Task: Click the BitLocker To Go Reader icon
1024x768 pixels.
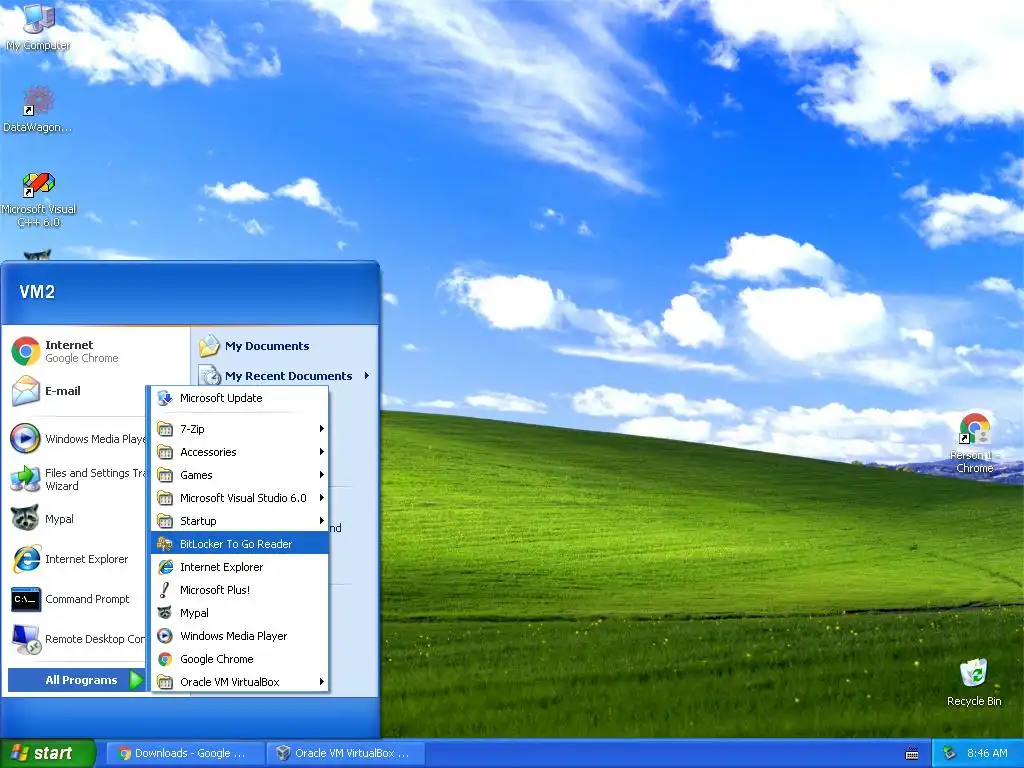Action: pos(165,543)
